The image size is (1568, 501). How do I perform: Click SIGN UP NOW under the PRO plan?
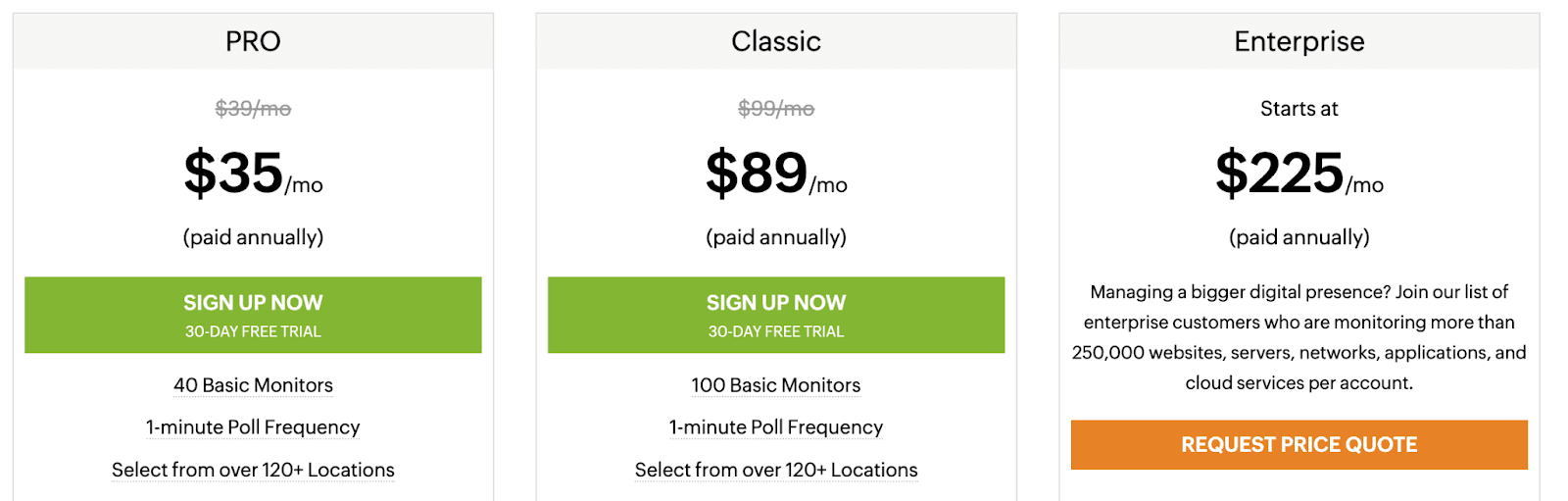pyautogui.click(x=253, y=315)
